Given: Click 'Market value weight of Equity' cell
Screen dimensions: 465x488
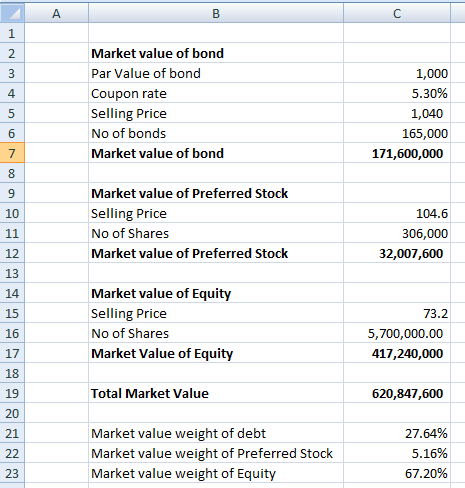Looking at the screenshot, I should (216, 473).
